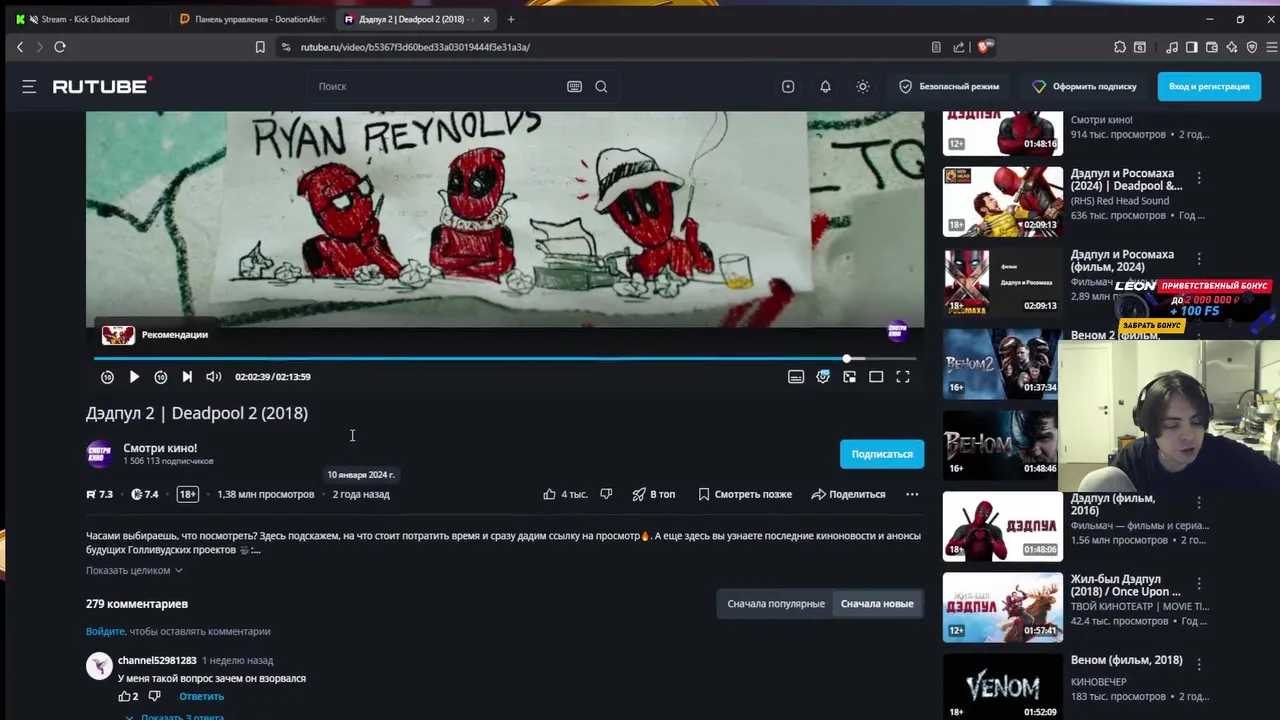Open video more options three dots
1280x720 pixels.
coord(912,494)
